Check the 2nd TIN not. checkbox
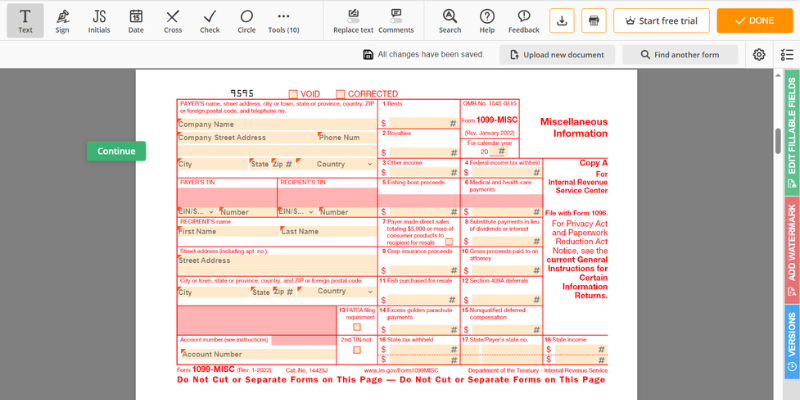The width and height of the screenshot is (800, 400). pyautogui.click(x=357, y=350)
